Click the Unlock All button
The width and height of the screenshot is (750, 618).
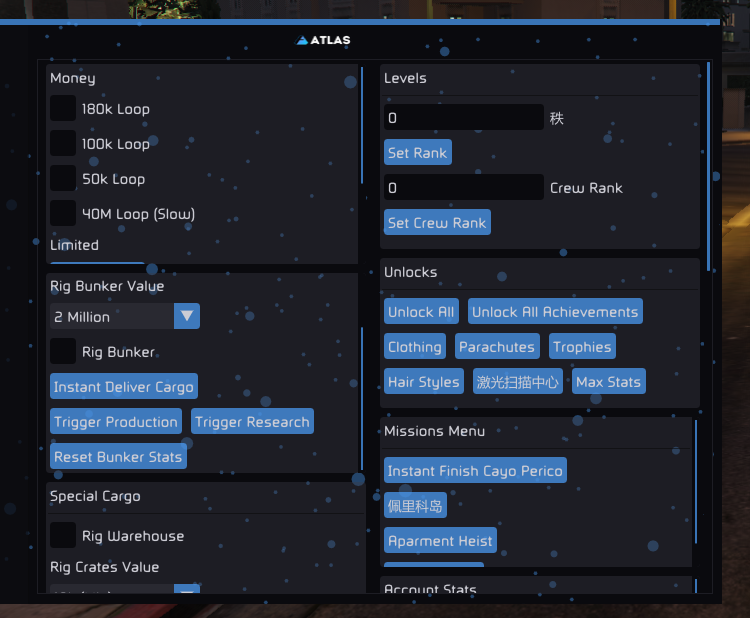[421, 312]
